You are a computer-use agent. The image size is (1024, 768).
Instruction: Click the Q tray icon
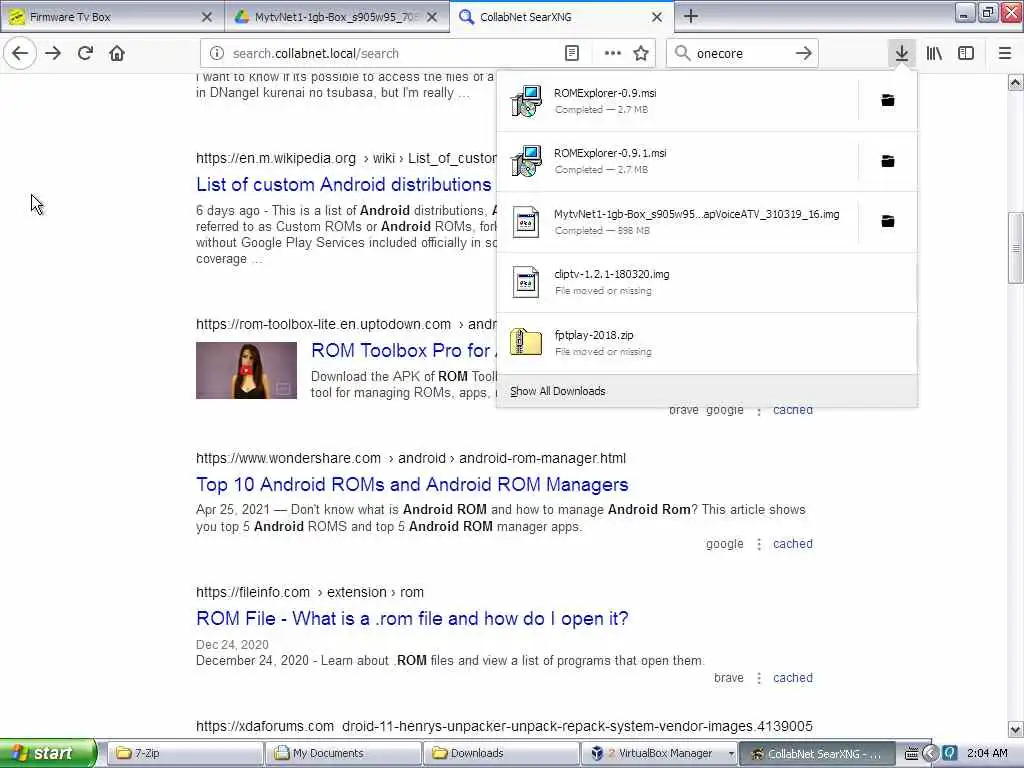950,754
